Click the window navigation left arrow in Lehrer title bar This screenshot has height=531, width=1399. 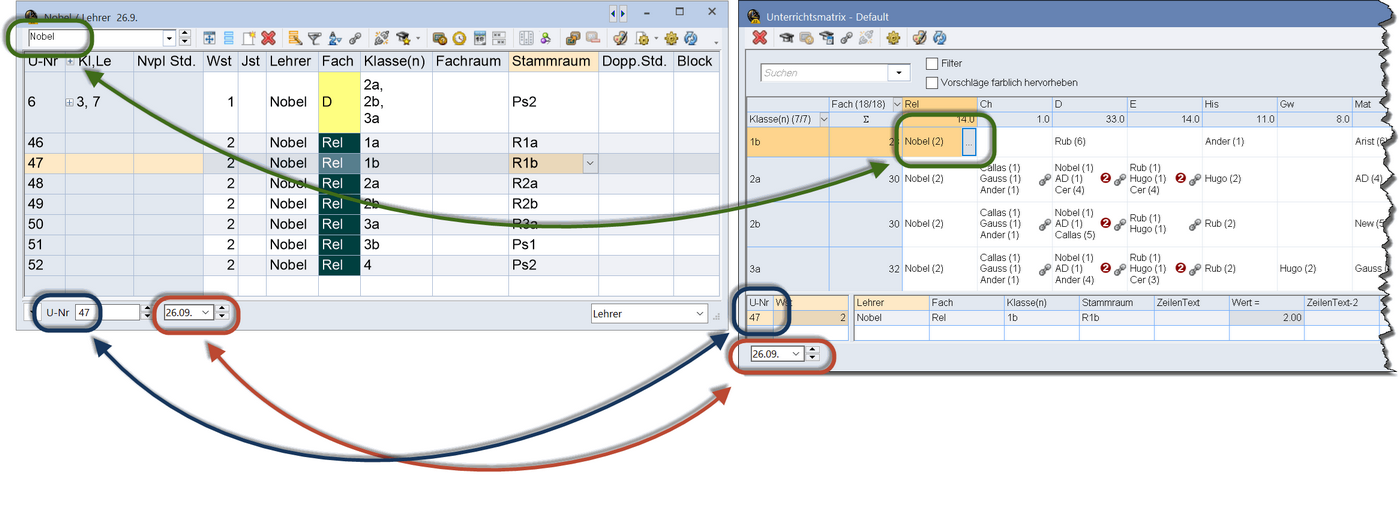pyautogui.click(x=615, y=13)
